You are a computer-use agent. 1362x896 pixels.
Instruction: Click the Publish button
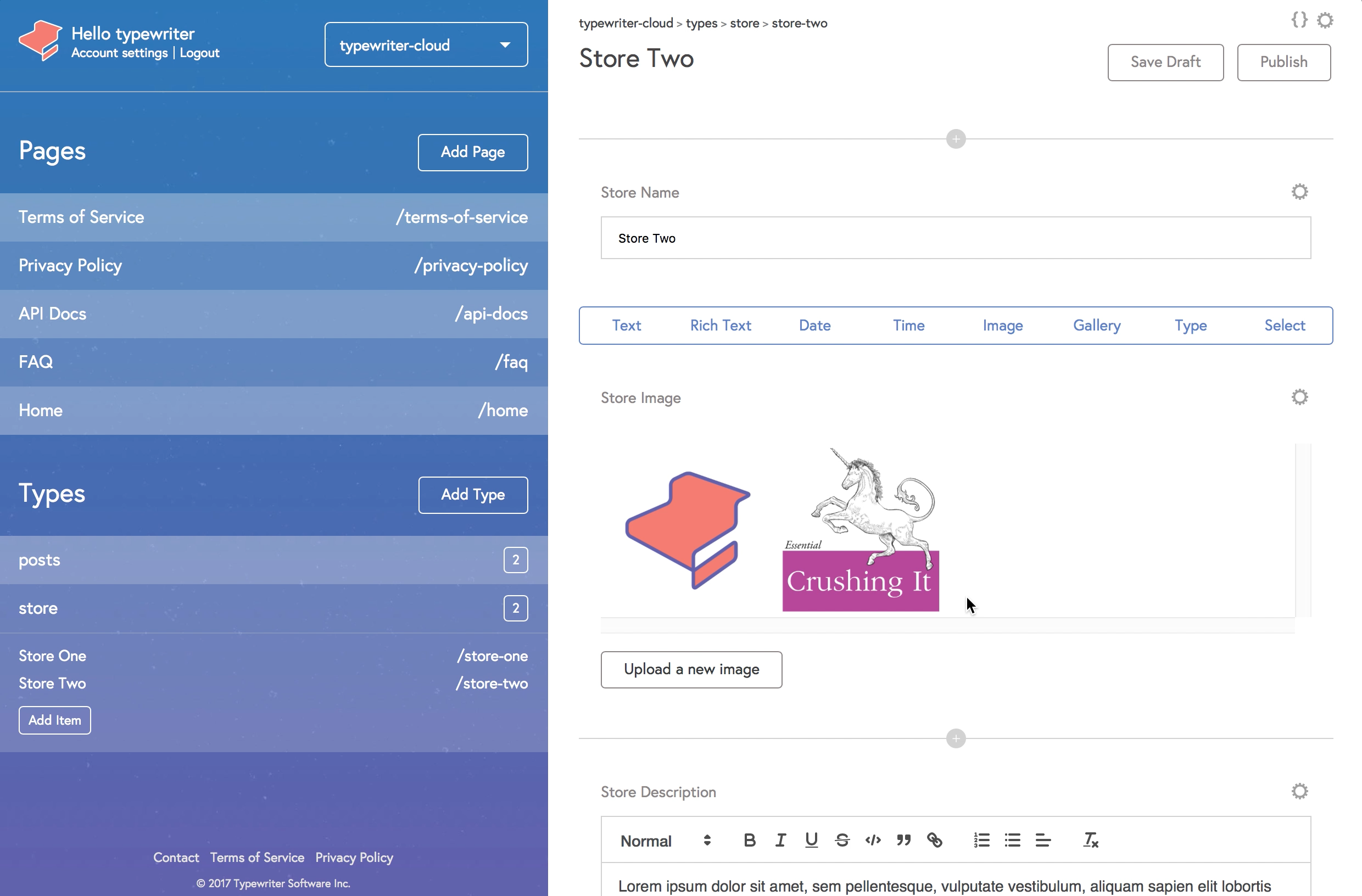(1283, 63)
